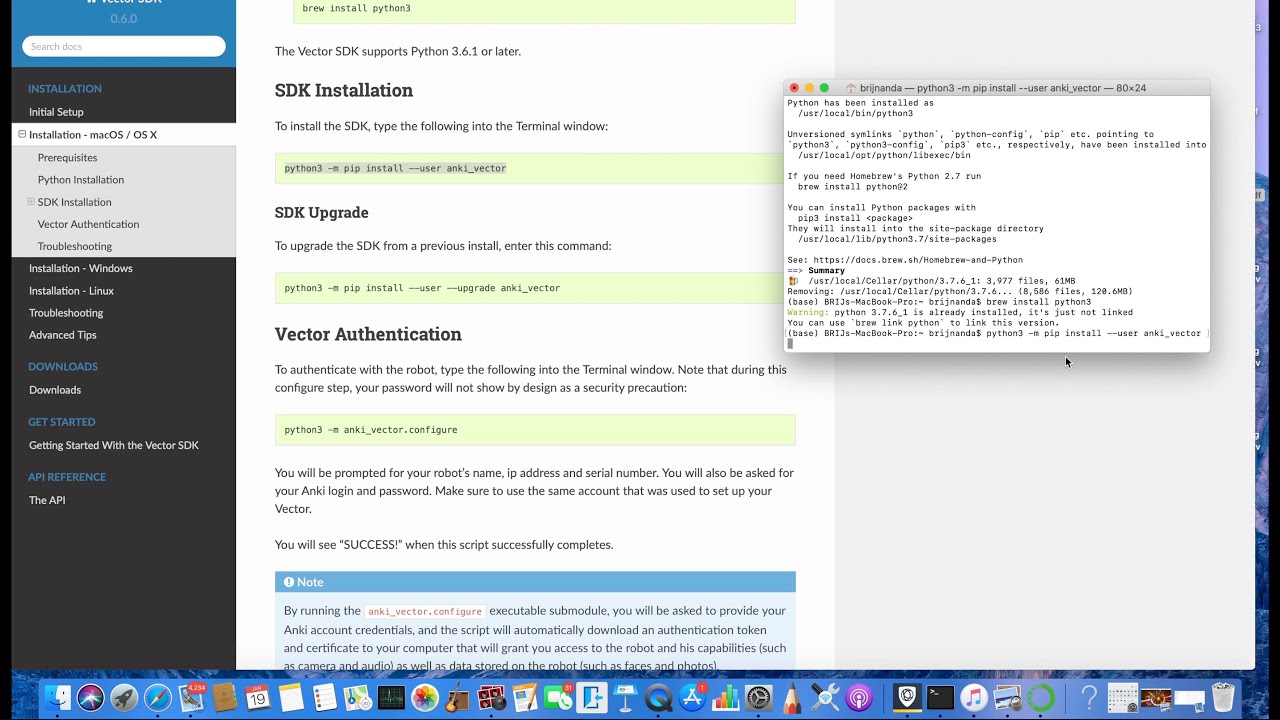Open the Dock stack beside the question mark
Image resolution: width=1280 pixels, height=720 pixels.
click(1123, 697)
